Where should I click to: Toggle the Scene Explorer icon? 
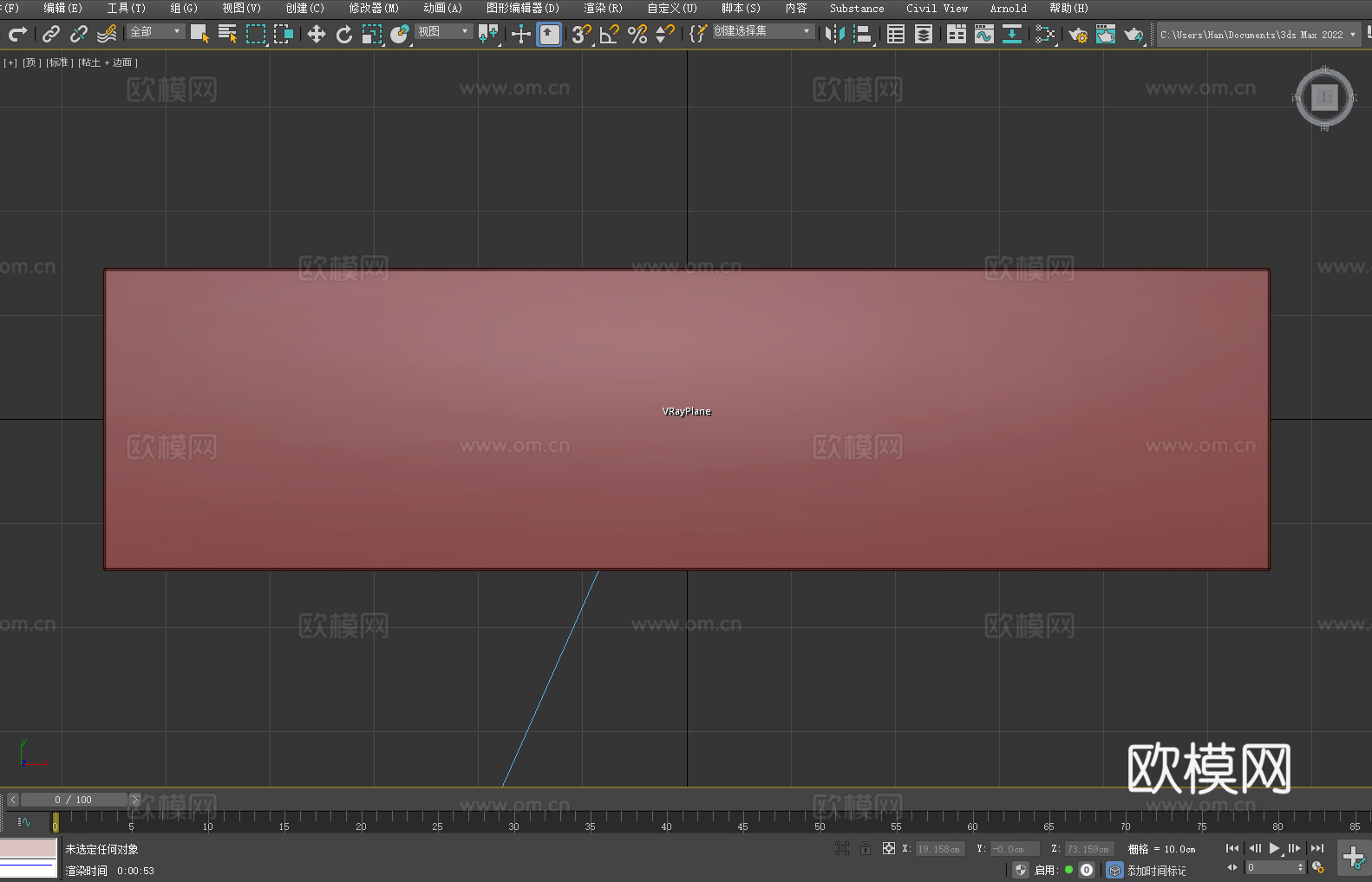[896, 34]
